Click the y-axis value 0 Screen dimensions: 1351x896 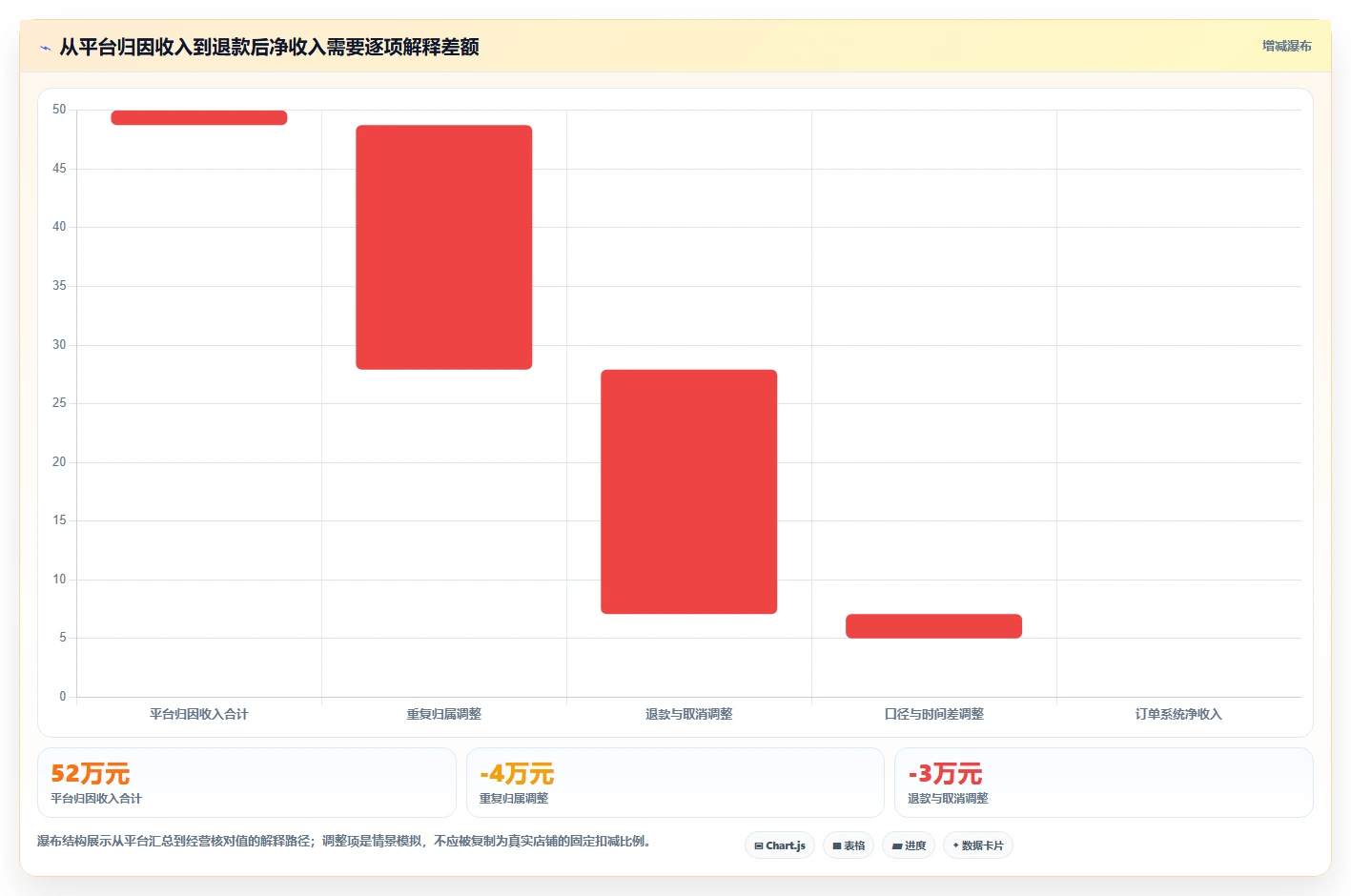click(63, 697)
